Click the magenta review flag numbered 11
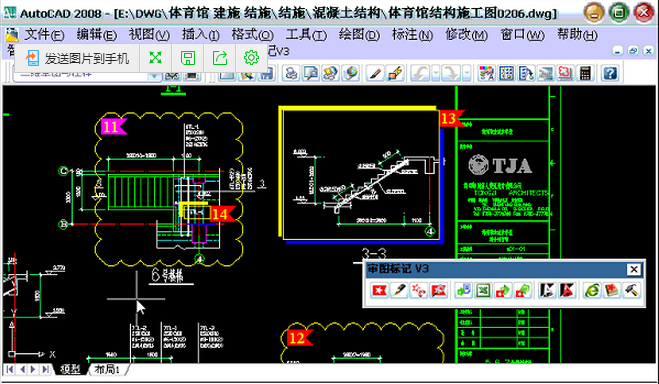This screenshot has height=384, width=659. (x=113, y=126)
